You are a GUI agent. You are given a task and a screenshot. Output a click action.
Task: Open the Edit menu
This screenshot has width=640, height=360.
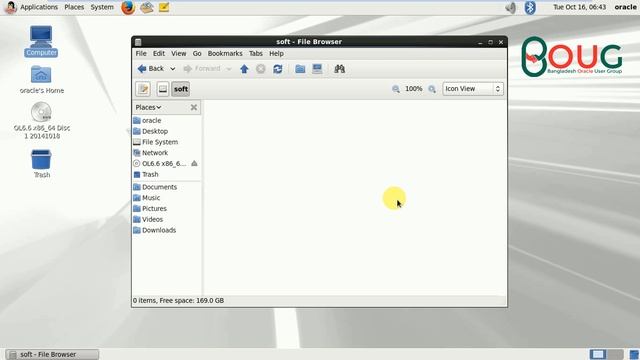pyautogui.click(x=159, y=53)
